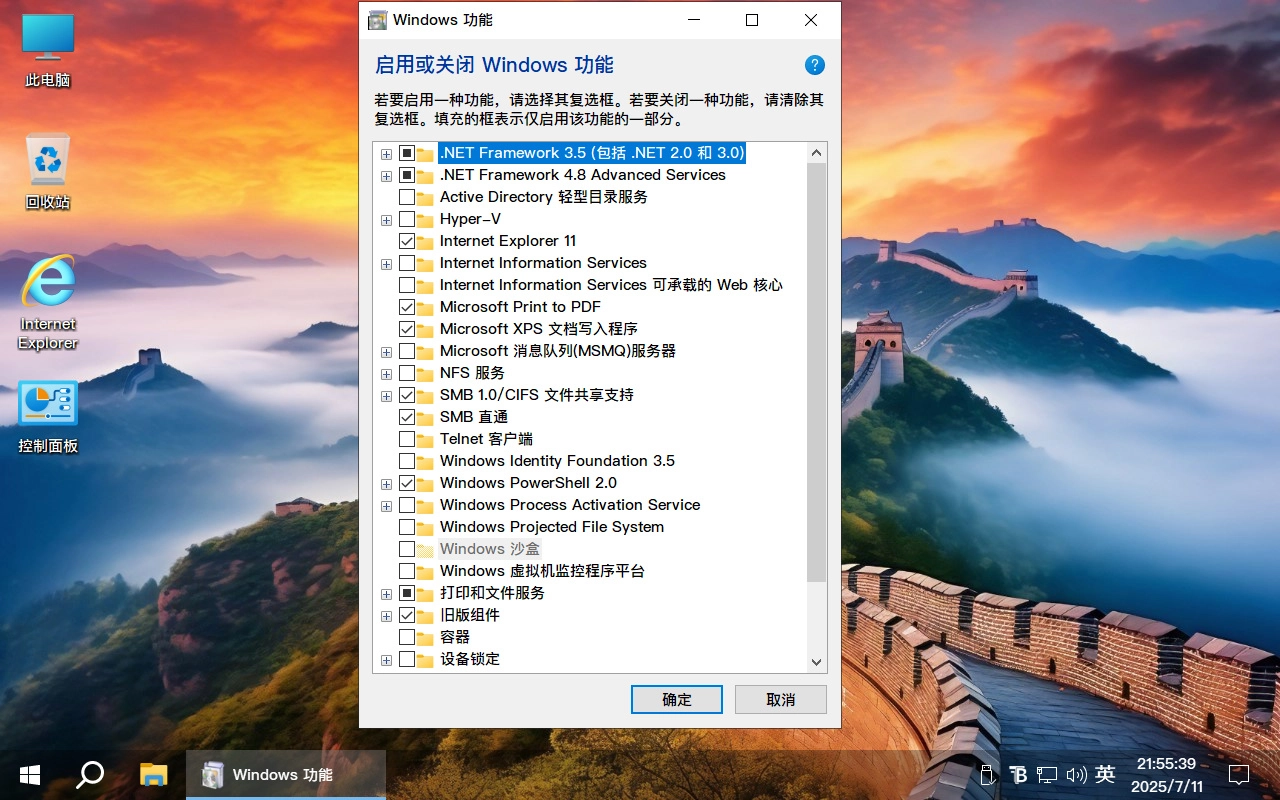Expand the 打印和文件服务 node
This screenshot has width=1280, height=800.
pyautogui.click(x=386, y=593)
